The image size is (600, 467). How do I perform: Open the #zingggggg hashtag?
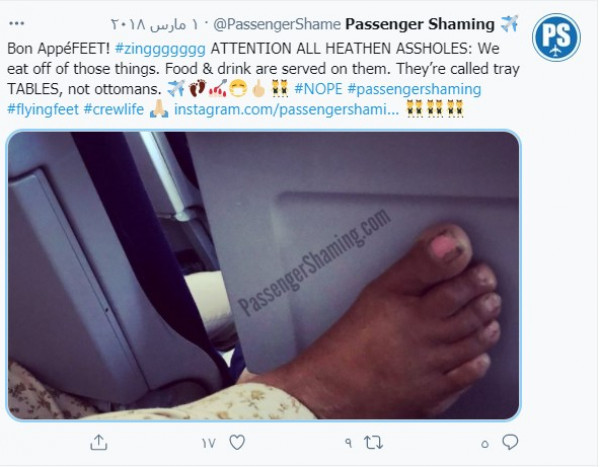pyautogui.click(x=160, y=49)
